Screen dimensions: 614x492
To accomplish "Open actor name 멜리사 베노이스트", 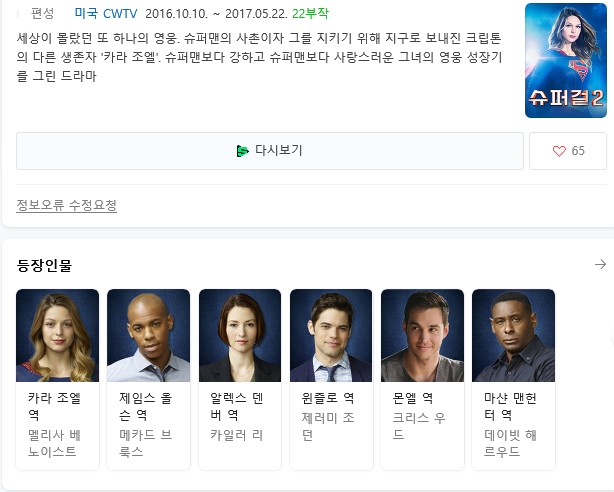I will click(x=54, y=443).
